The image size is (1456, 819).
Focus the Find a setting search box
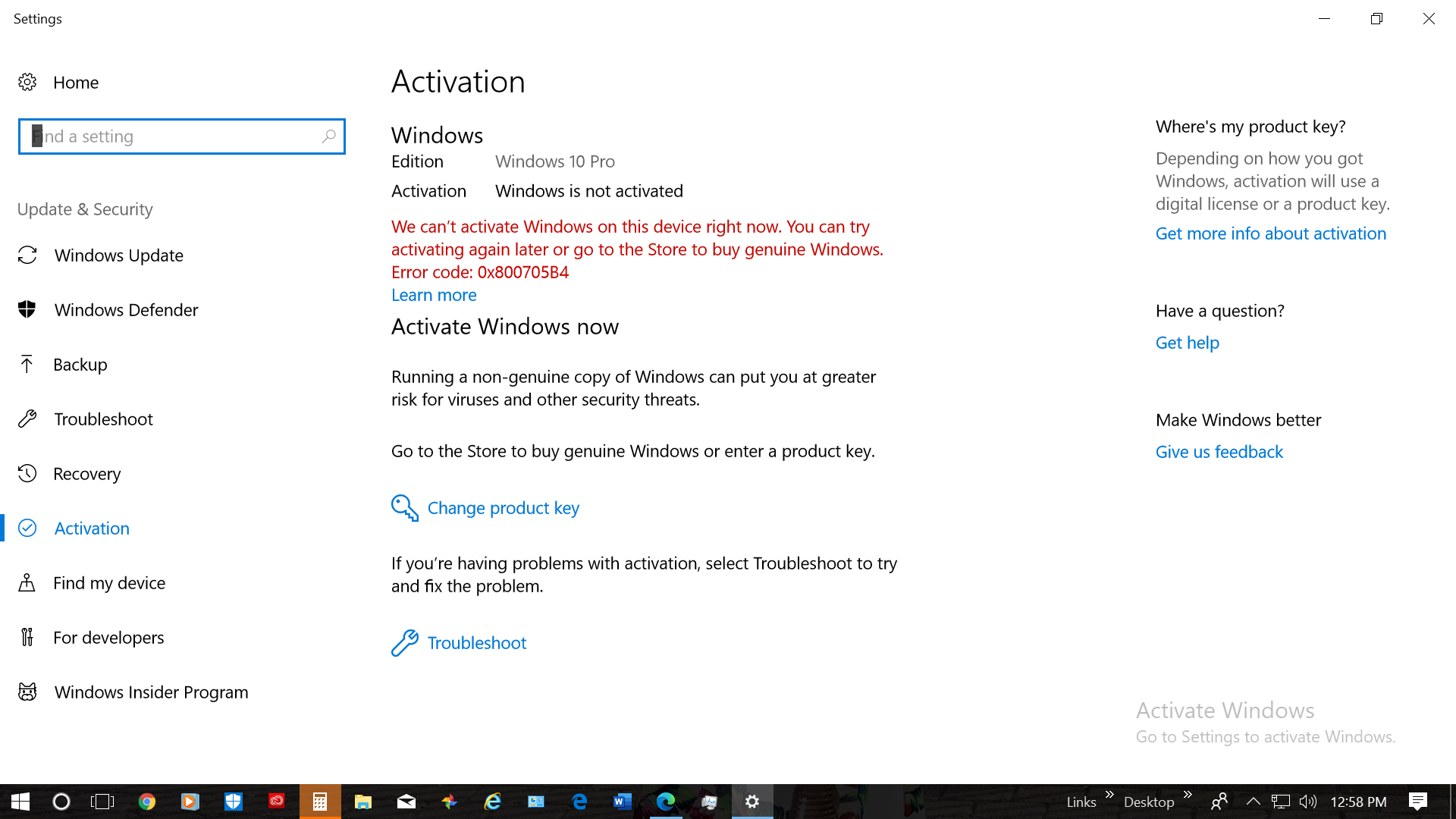182,136
